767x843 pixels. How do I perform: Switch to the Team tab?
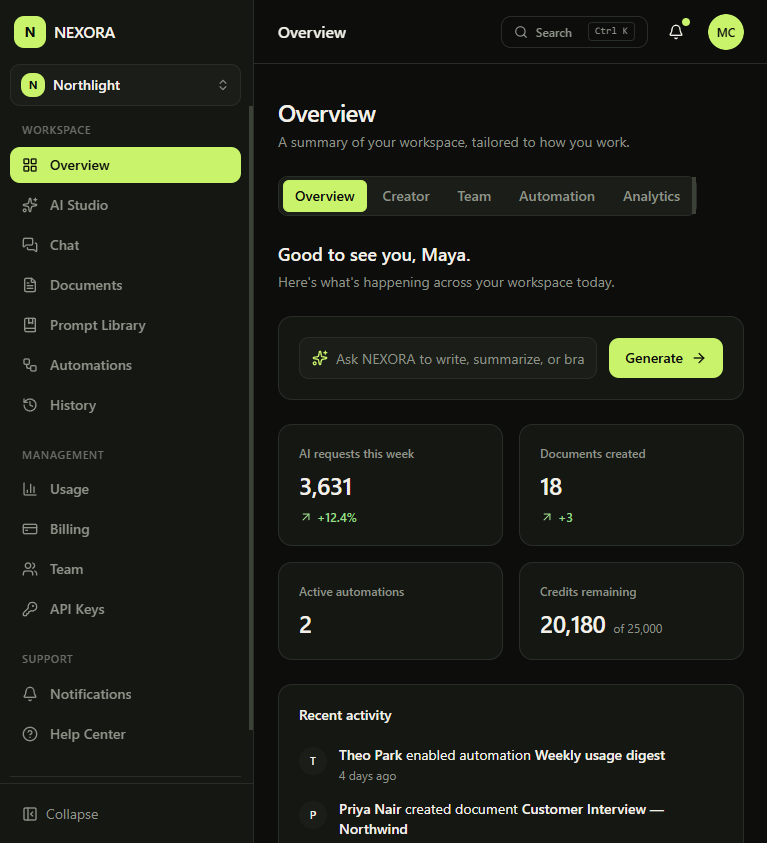pyautogui.click(x=474, y=196)
